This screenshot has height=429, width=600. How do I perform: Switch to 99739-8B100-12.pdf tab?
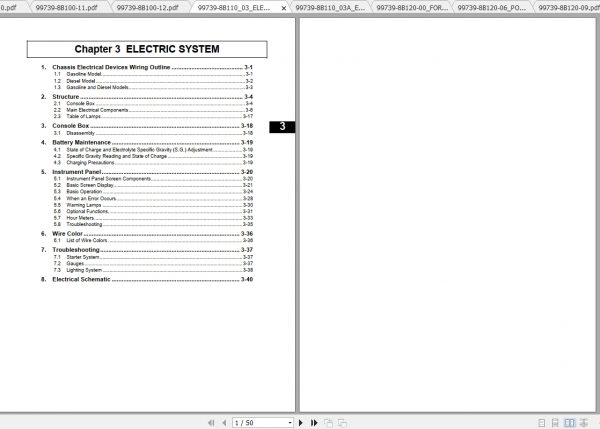tap(148, 8)
